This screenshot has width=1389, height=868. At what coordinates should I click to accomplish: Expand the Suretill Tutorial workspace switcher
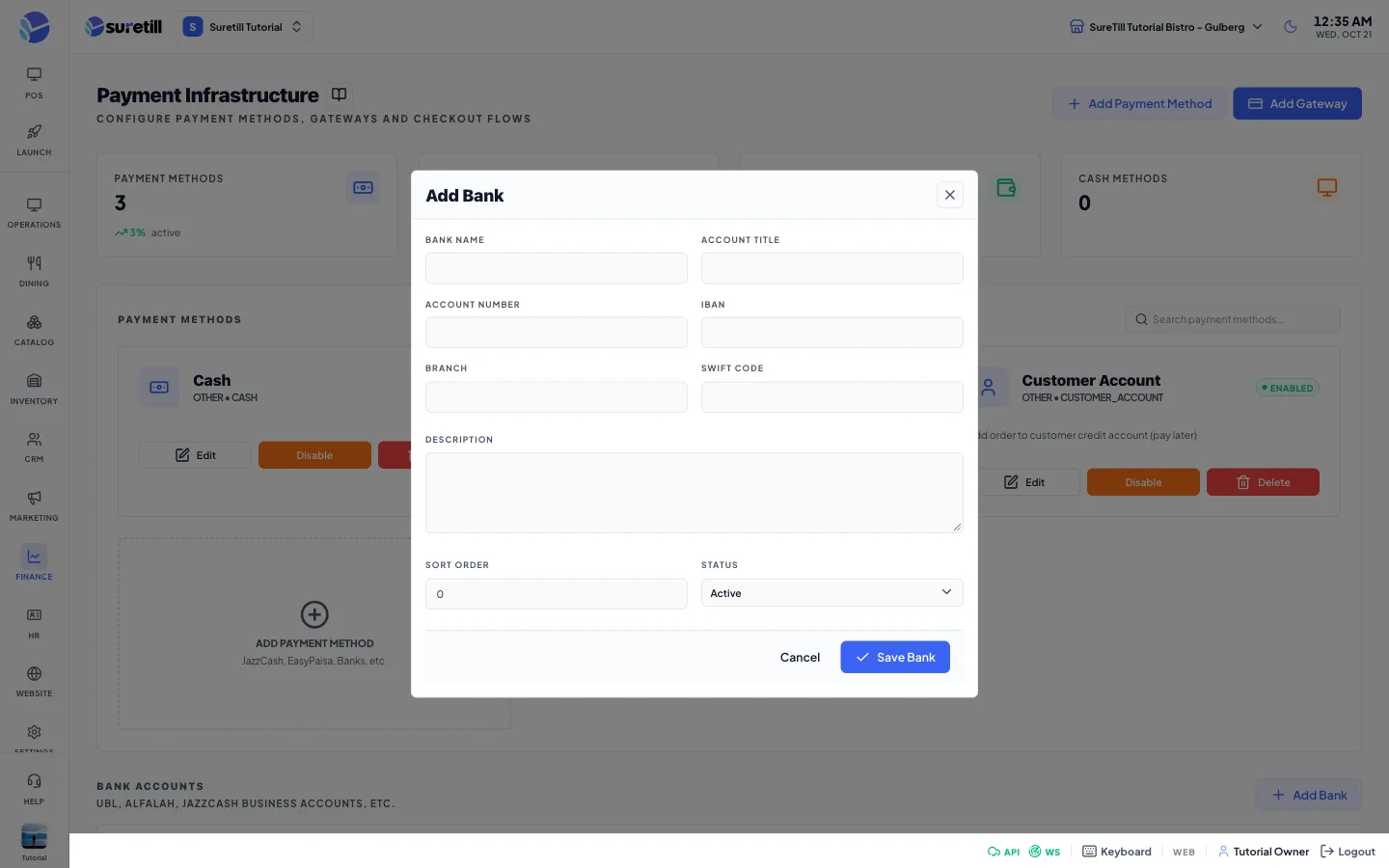pyautogui.click(x=244, y=27)
